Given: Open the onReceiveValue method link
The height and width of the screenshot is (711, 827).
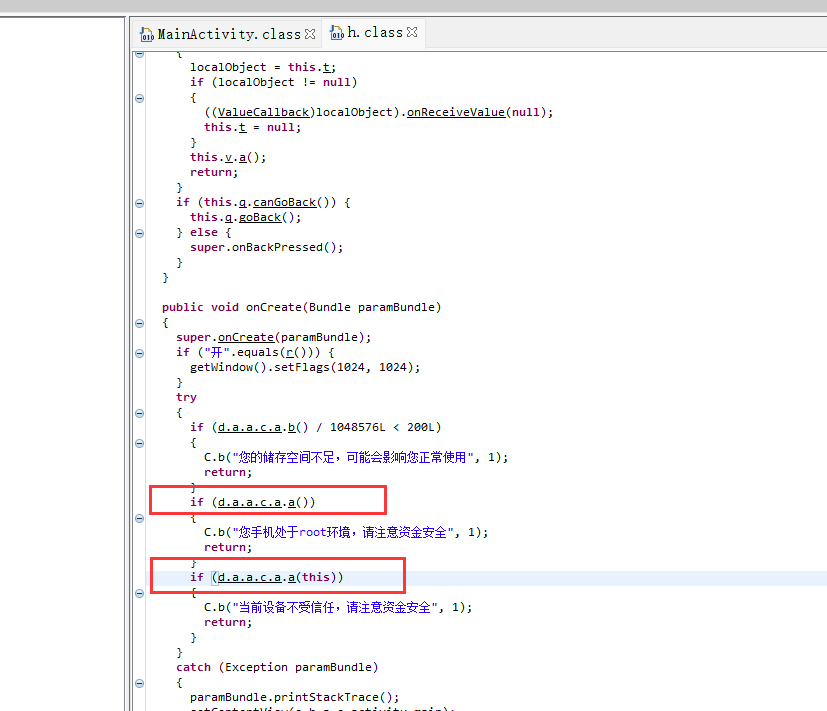Looking at the screenshot, I should tap(456, 112).
